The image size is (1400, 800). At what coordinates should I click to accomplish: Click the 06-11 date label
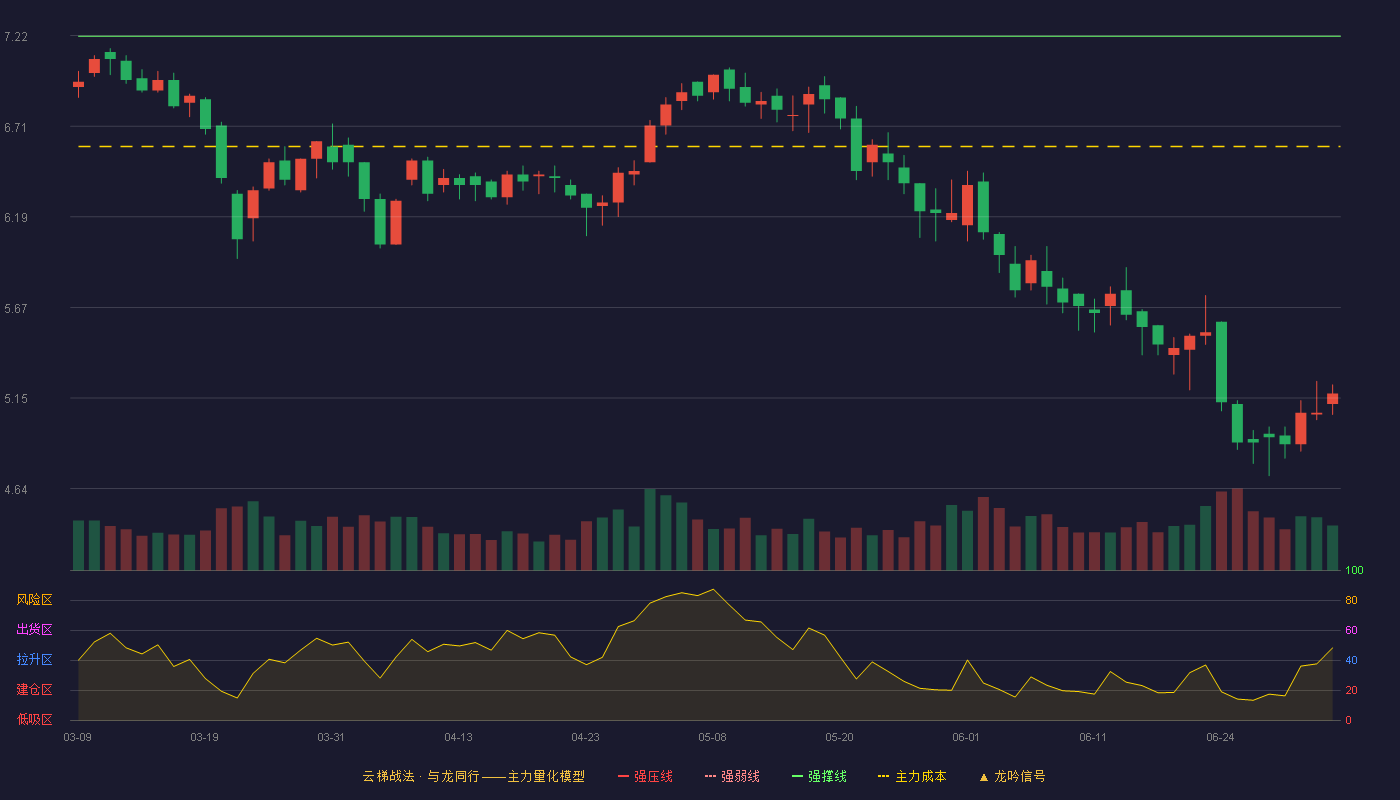1093,737
